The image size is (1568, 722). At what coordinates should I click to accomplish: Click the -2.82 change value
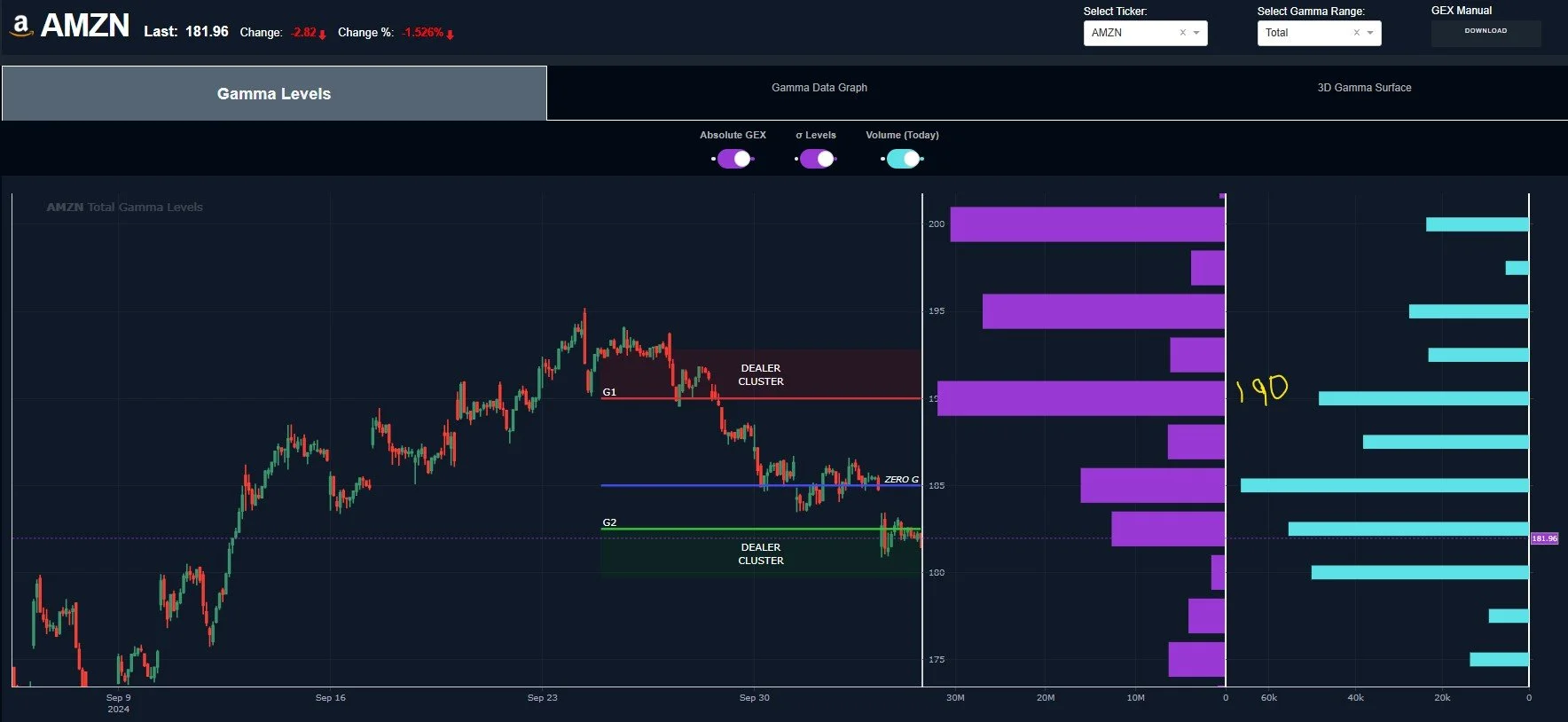(x=304, y=33)
